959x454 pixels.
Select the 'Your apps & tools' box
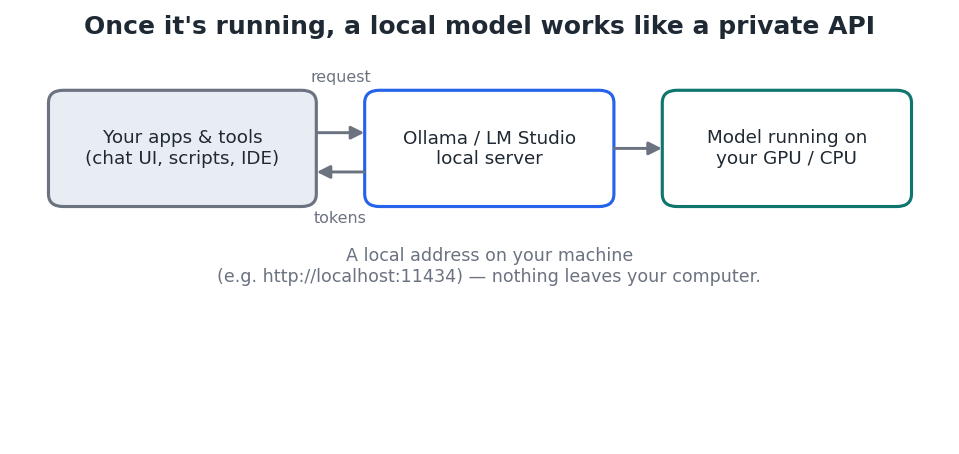[182, 149]
